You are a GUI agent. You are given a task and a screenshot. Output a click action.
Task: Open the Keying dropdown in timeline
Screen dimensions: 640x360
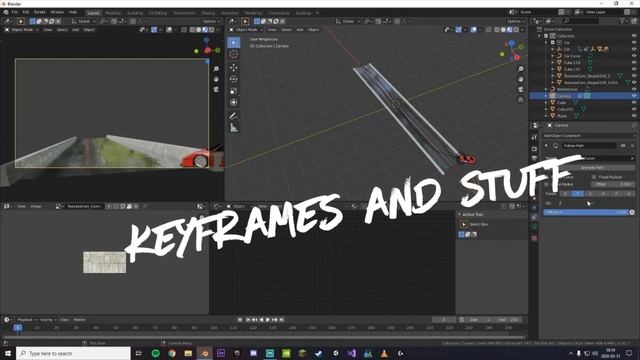click(48, 320)
